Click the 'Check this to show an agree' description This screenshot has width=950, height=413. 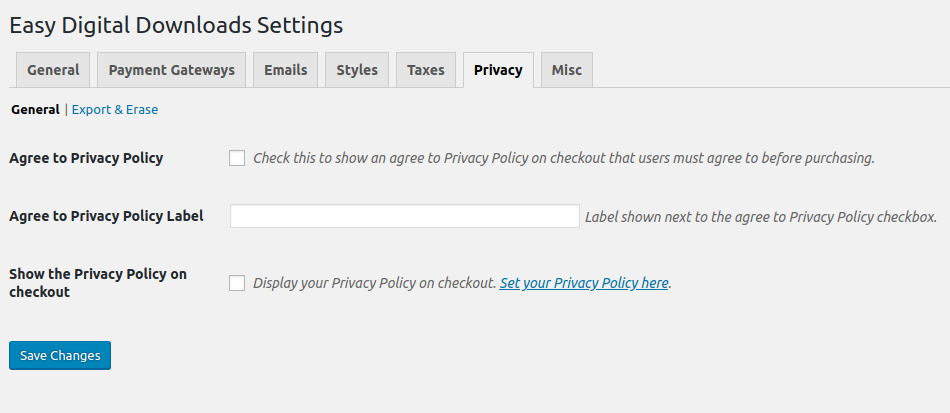(564, 158)
